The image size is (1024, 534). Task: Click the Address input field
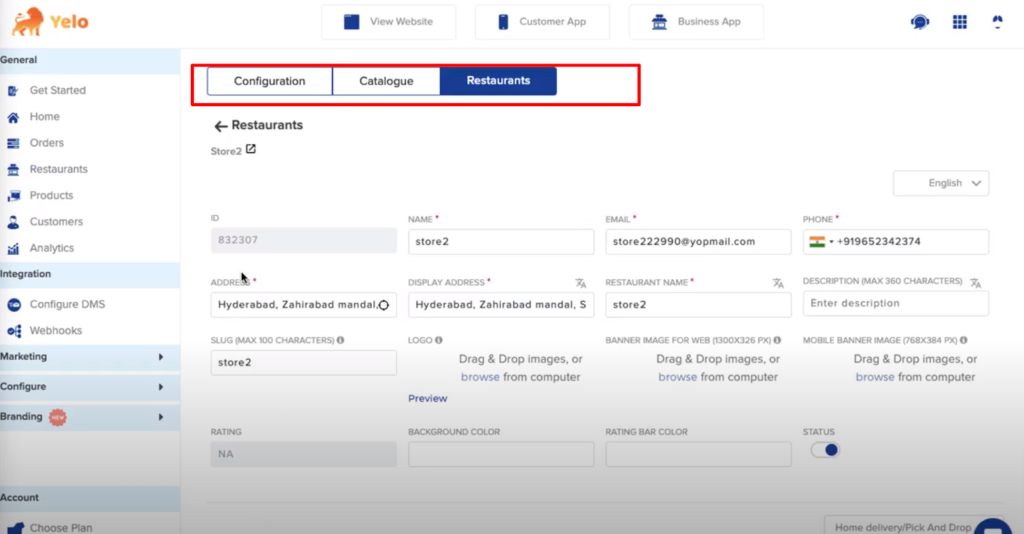[303, 305]
